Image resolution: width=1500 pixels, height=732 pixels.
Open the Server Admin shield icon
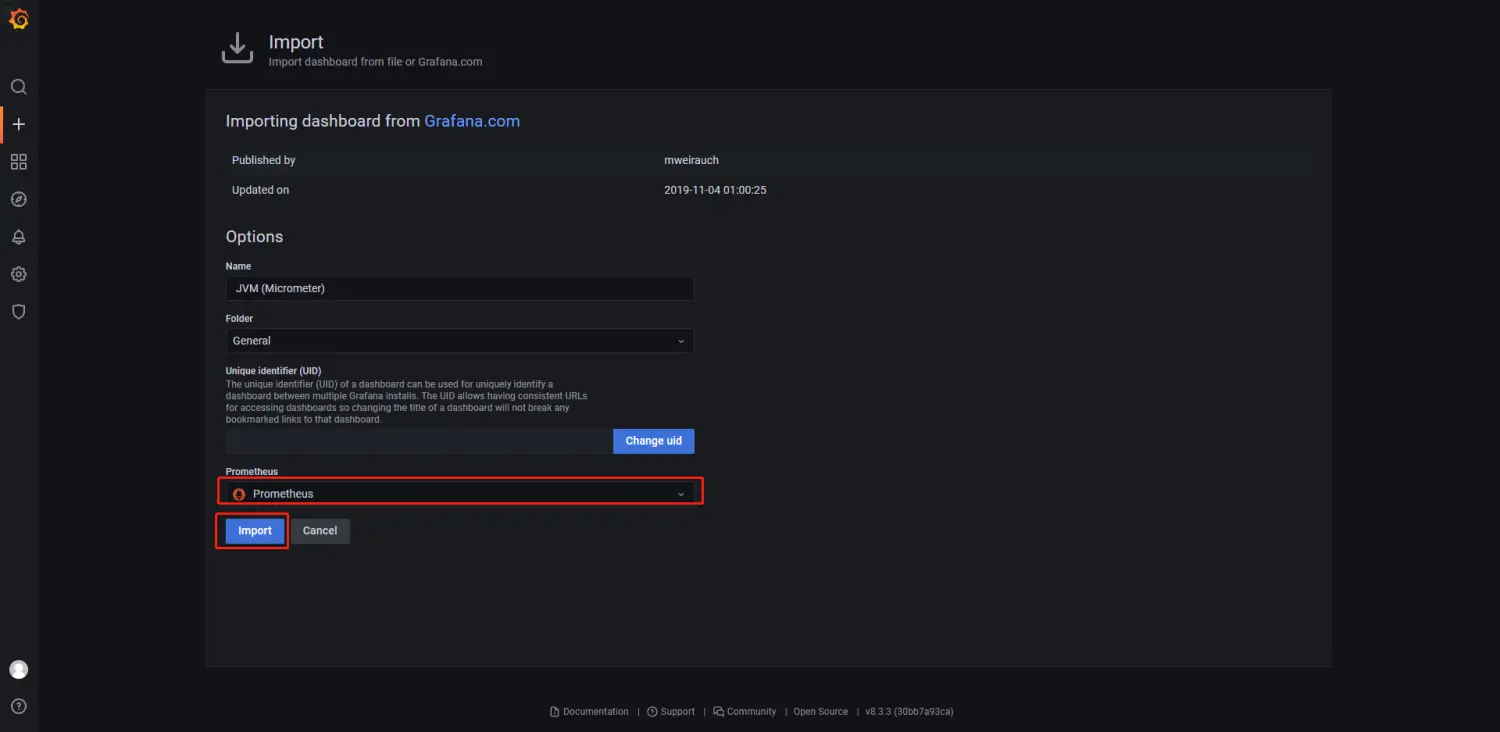pos(18,312)
